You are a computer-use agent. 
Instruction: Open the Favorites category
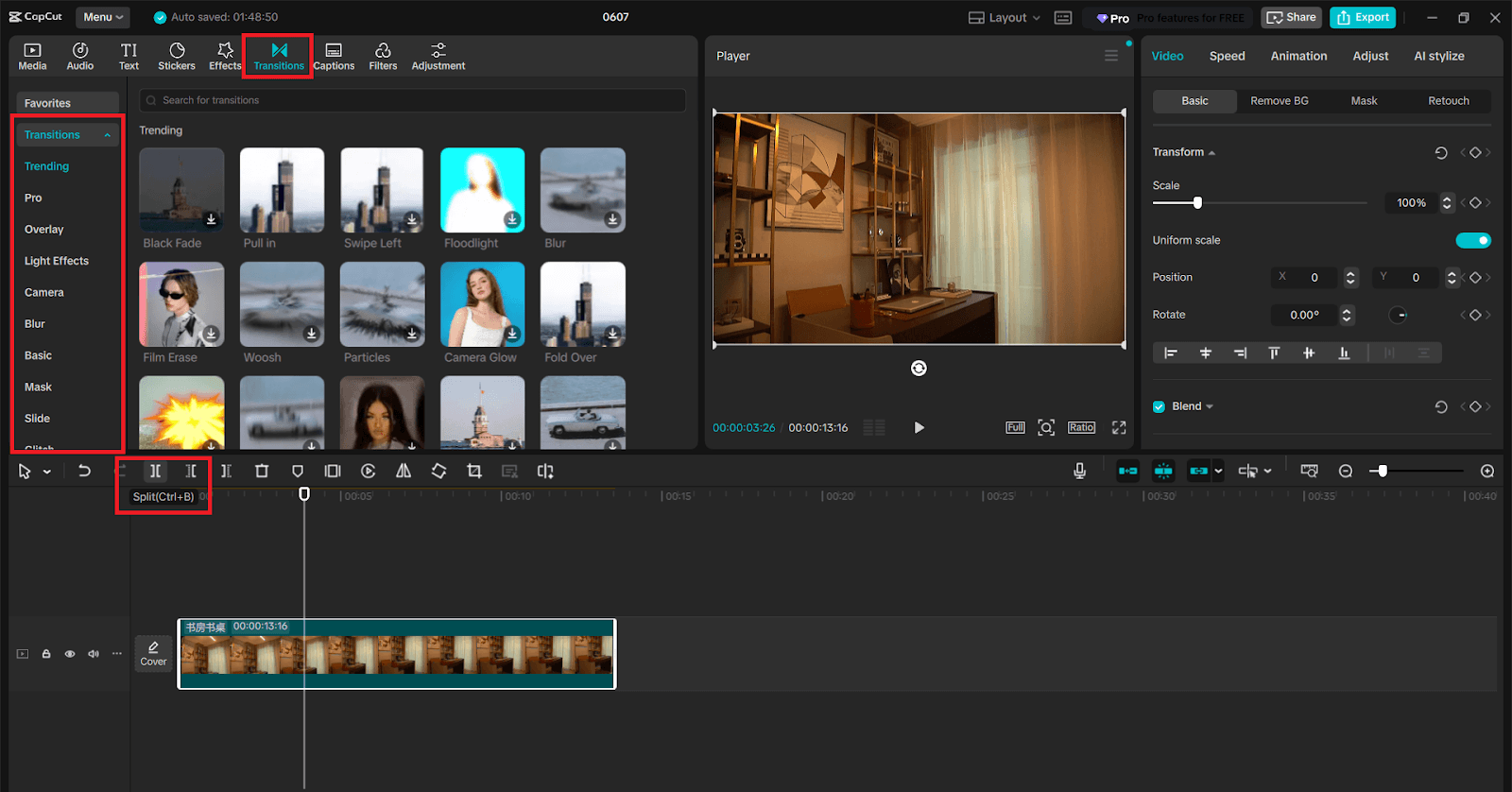coord(67,103)
